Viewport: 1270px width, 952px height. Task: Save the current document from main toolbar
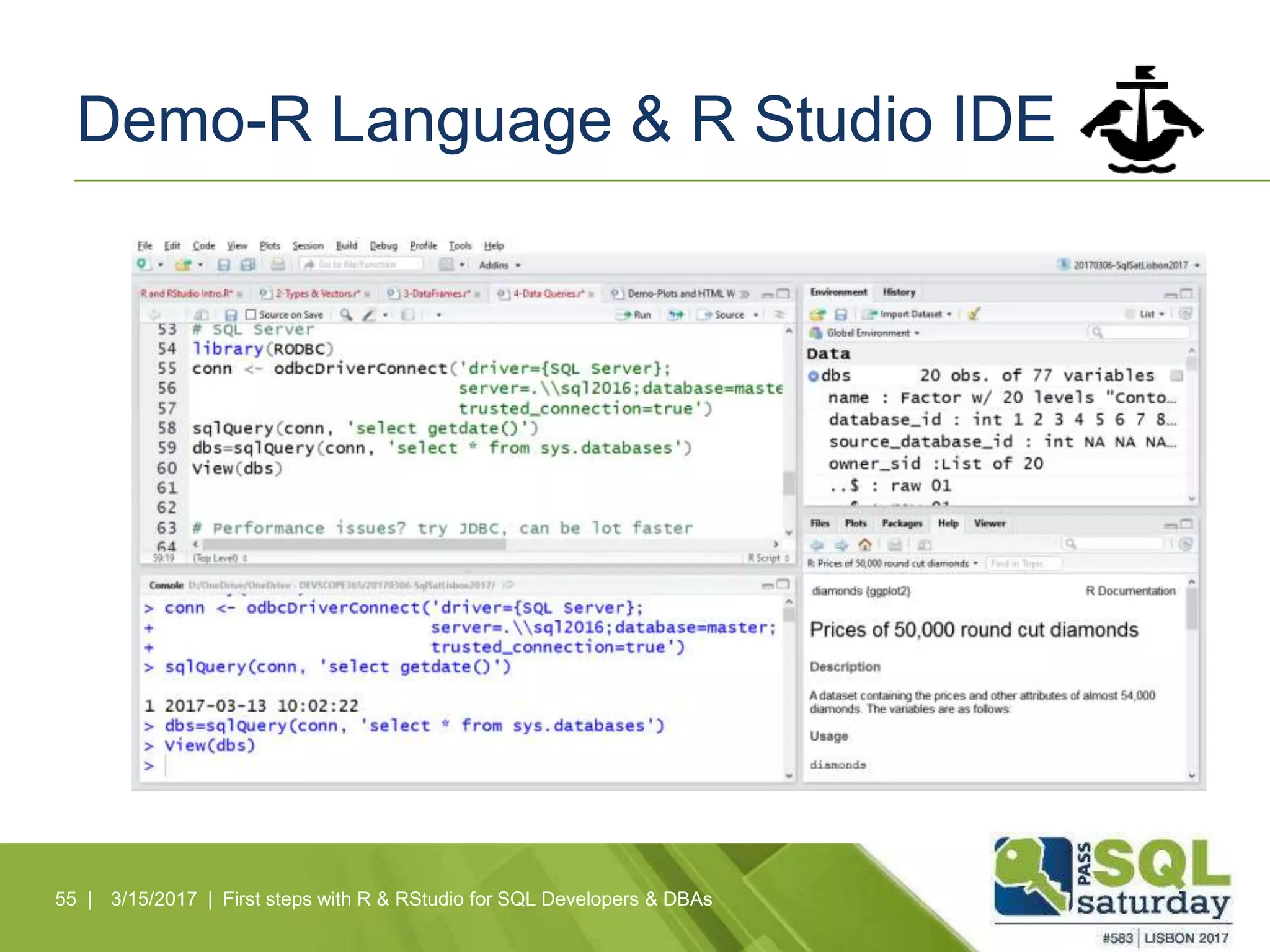pyautogui.click(x=224, y=265)
